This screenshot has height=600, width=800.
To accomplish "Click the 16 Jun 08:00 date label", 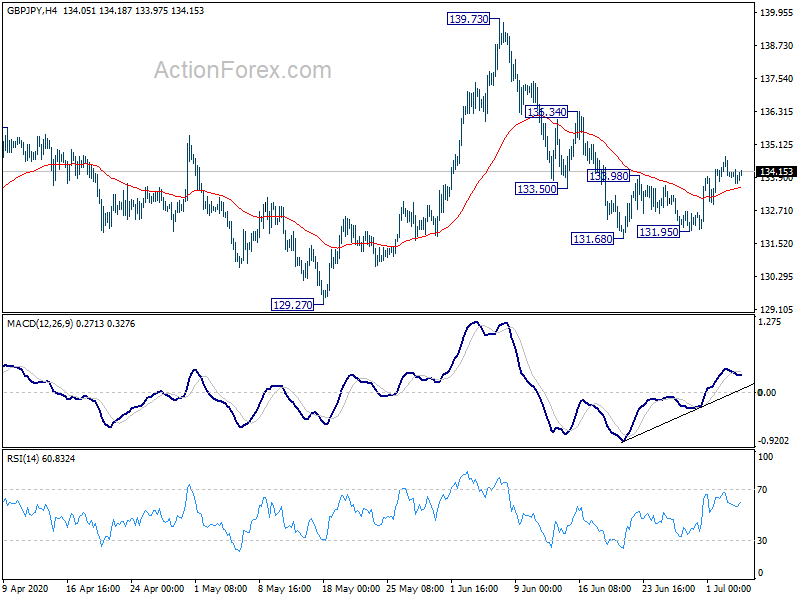I will (604, 589).
